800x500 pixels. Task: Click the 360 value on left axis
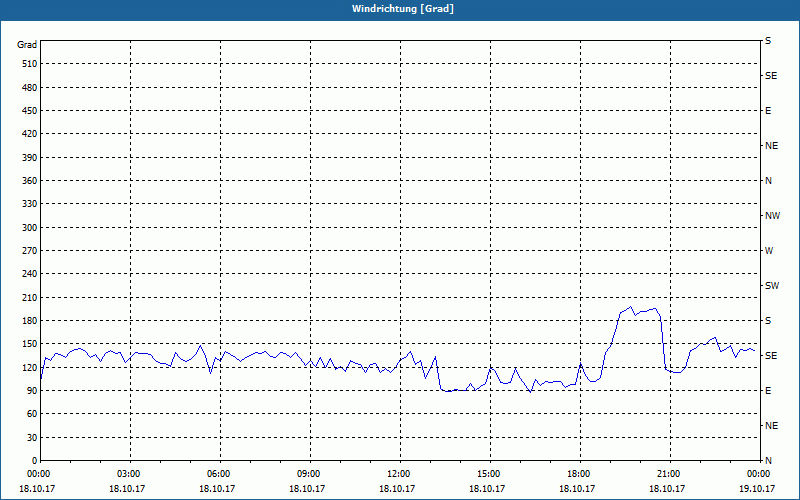tap(30, 181)
